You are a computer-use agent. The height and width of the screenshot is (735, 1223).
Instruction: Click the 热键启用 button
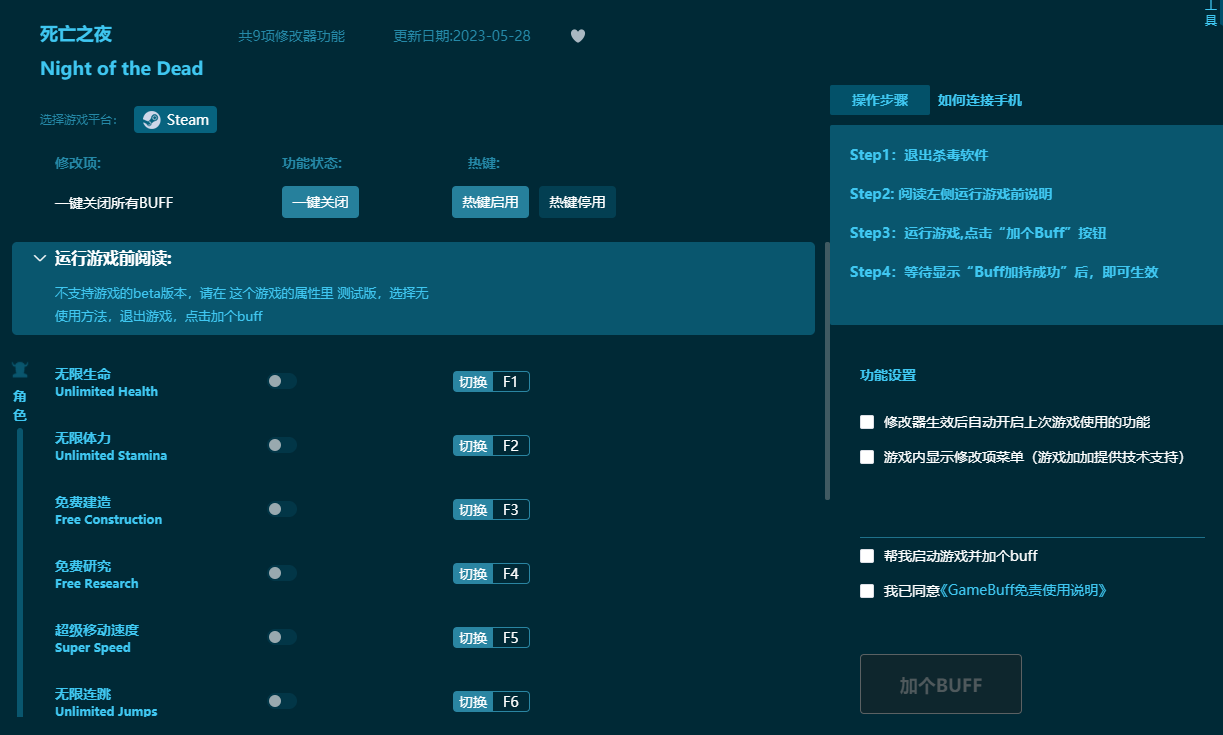[x=490, y=202]
